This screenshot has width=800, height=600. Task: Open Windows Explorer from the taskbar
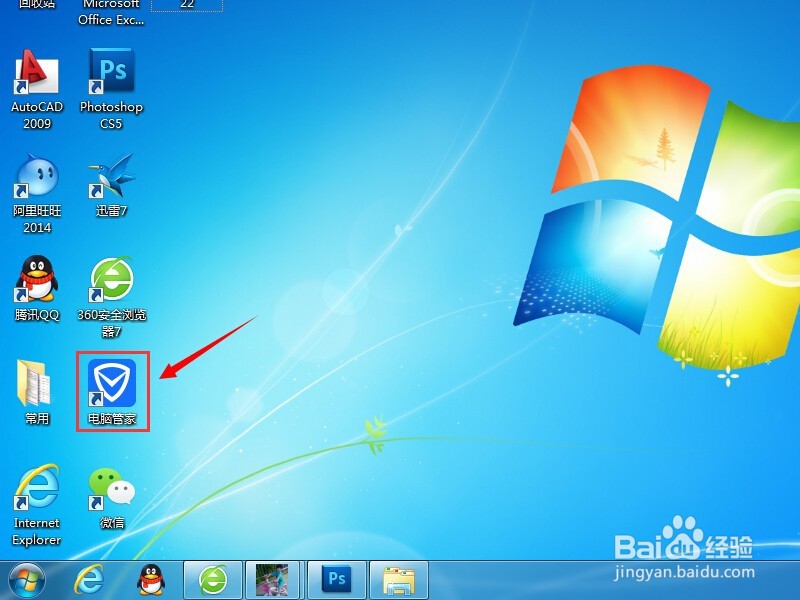point(399,581)
